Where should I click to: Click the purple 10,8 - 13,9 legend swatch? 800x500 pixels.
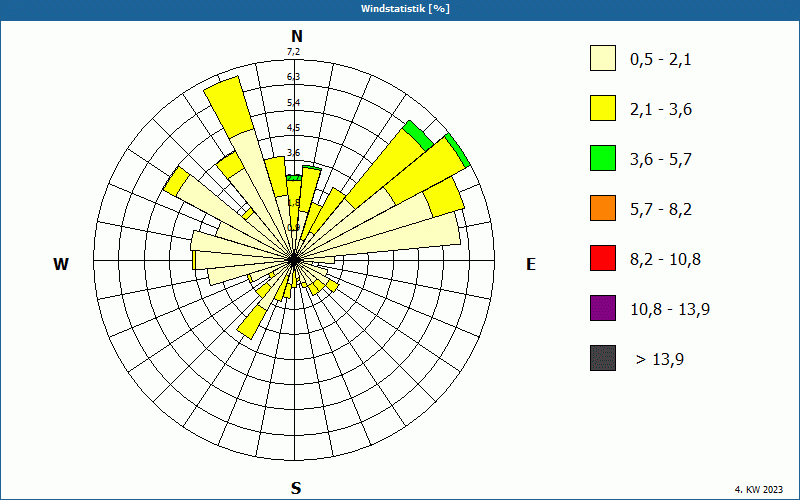603,308
